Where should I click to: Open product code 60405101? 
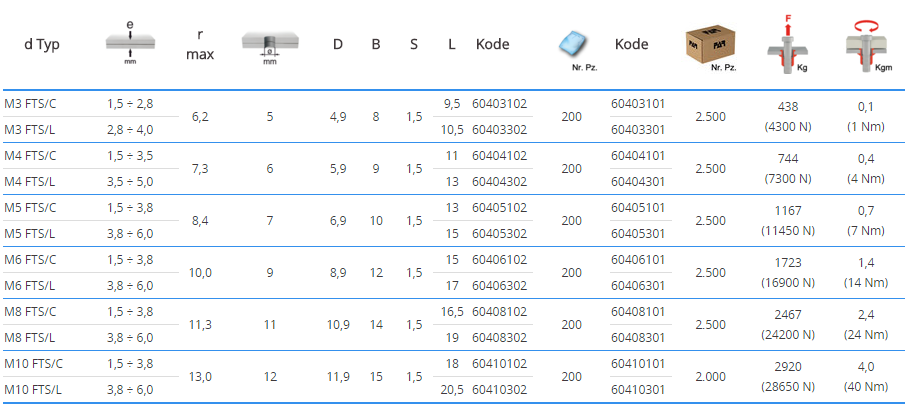(x=638, y=207)
